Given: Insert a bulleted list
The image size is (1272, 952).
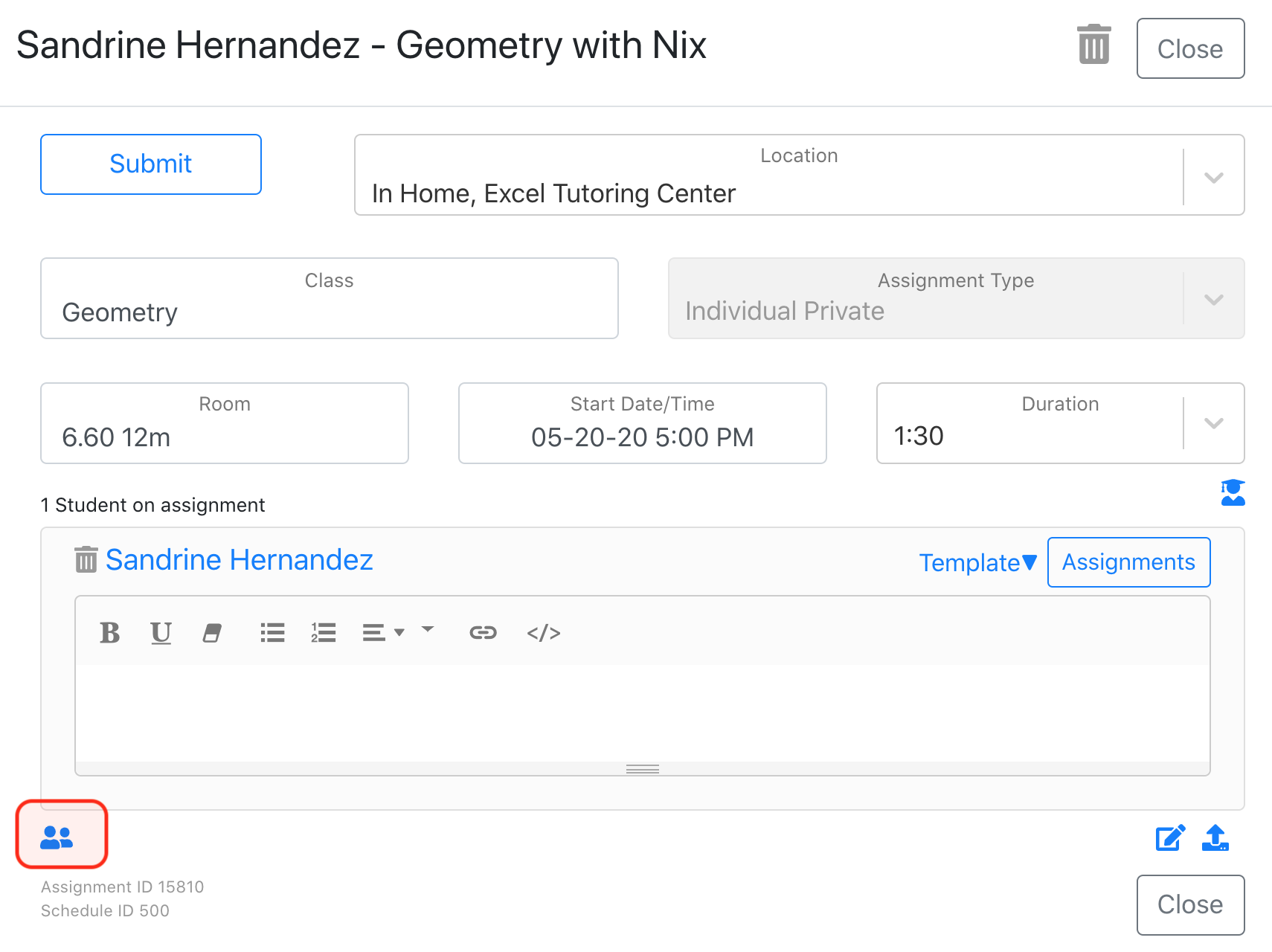Looking at the screenshot, I should 272,633.
